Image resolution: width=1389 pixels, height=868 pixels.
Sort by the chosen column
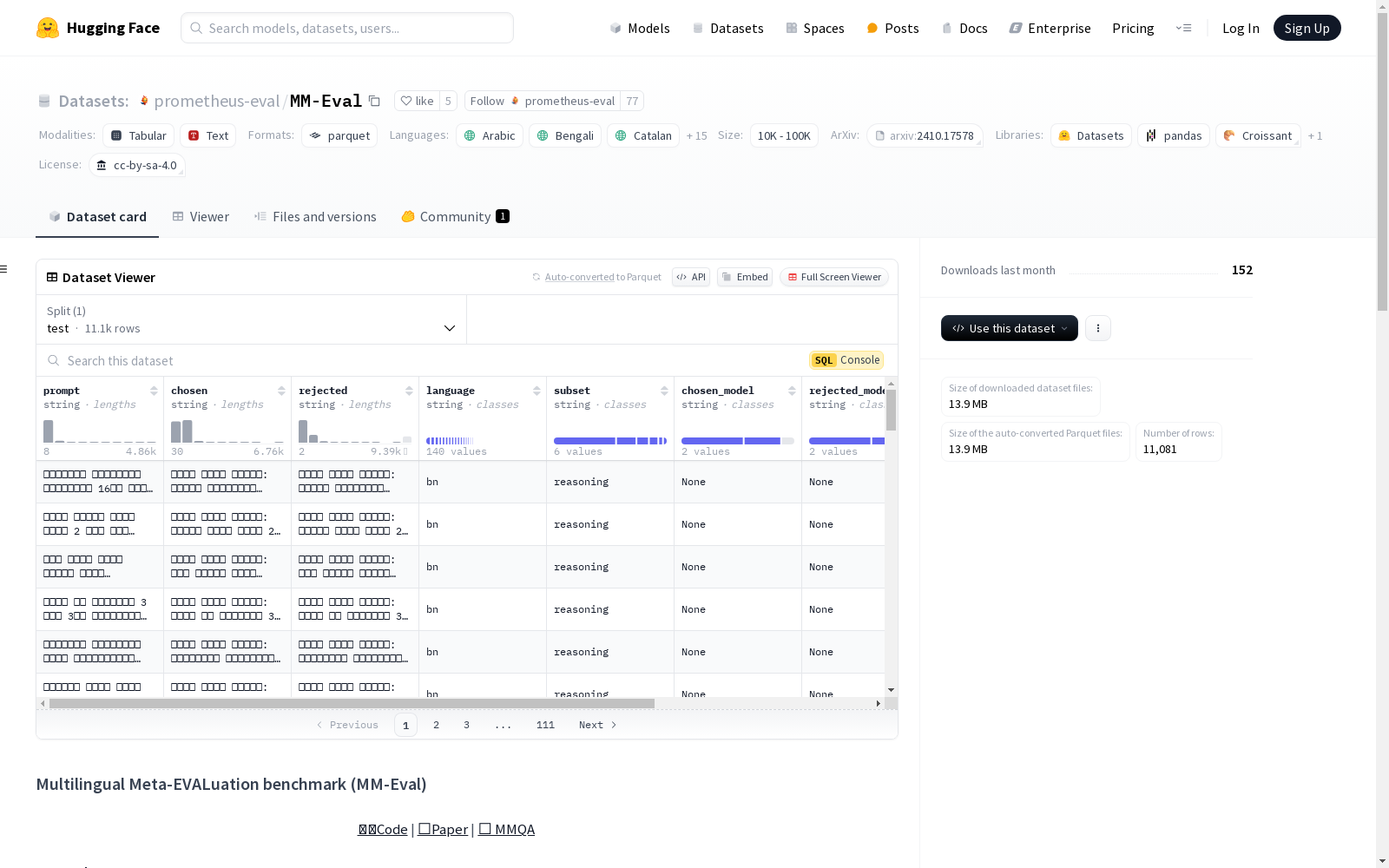click(281, 391)
